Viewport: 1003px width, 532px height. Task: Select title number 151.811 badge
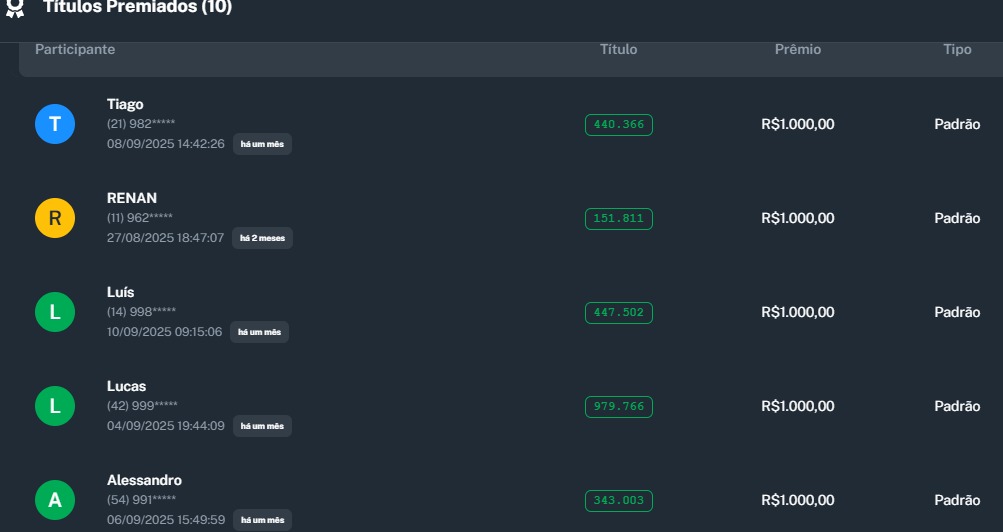[x=618, y=219]
